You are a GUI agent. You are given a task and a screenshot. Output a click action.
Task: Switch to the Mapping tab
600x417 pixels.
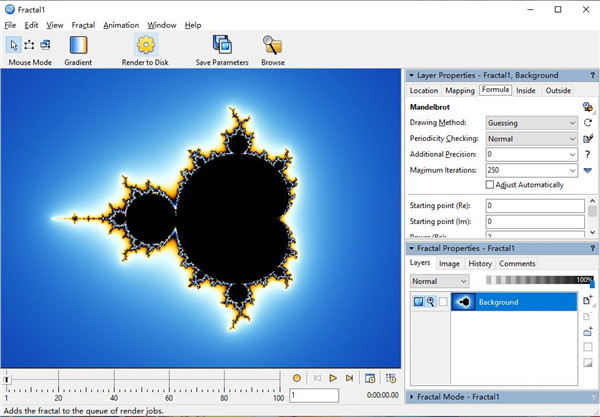click(460, 91)
